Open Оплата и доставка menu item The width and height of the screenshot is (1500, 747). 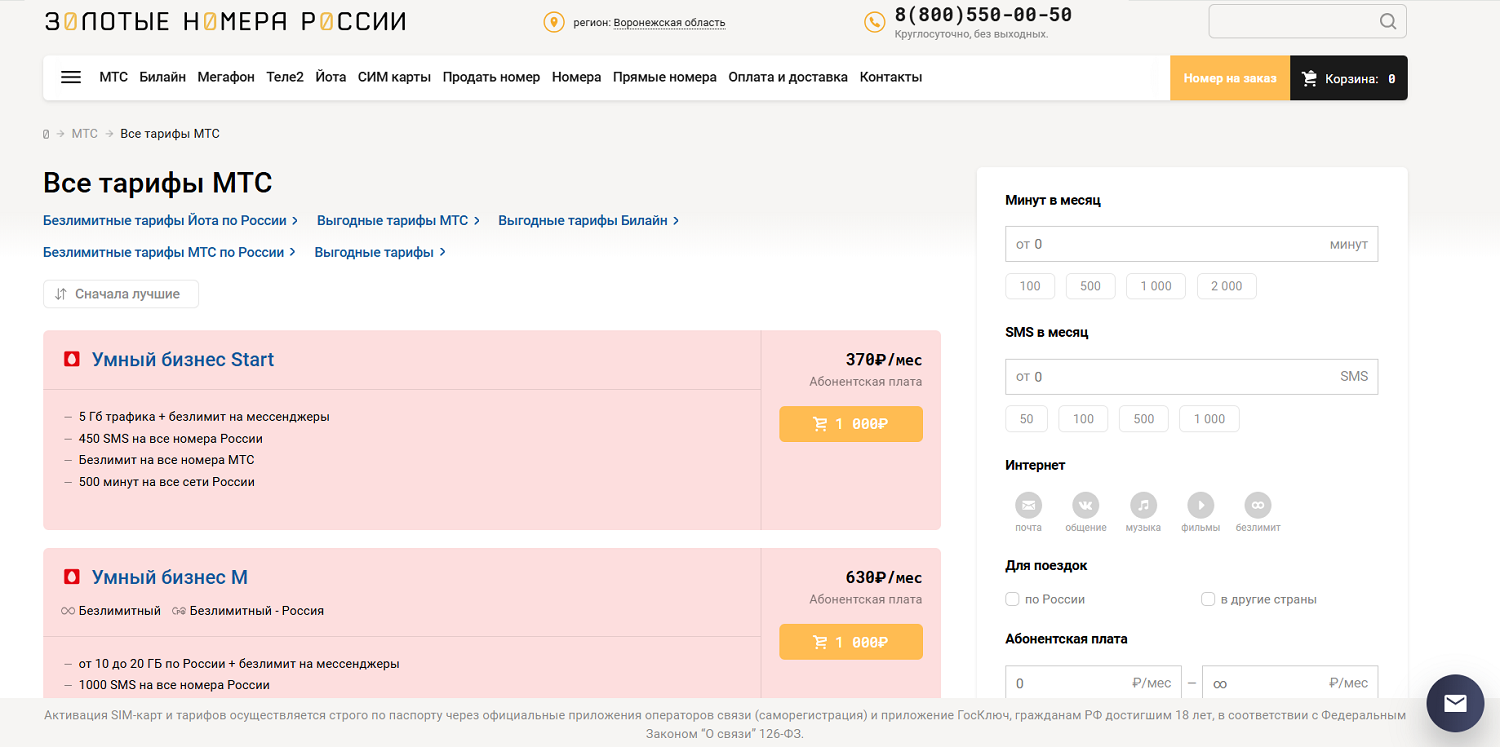(x=788, y=77)
